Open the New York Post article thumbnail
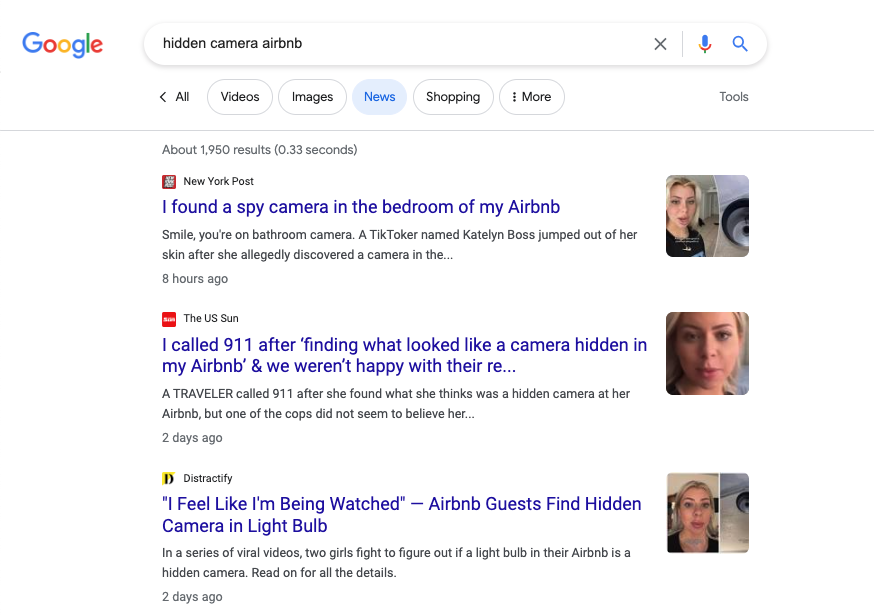Image resolution: width=874 pixels, height=615 pixels. point(707,216)
